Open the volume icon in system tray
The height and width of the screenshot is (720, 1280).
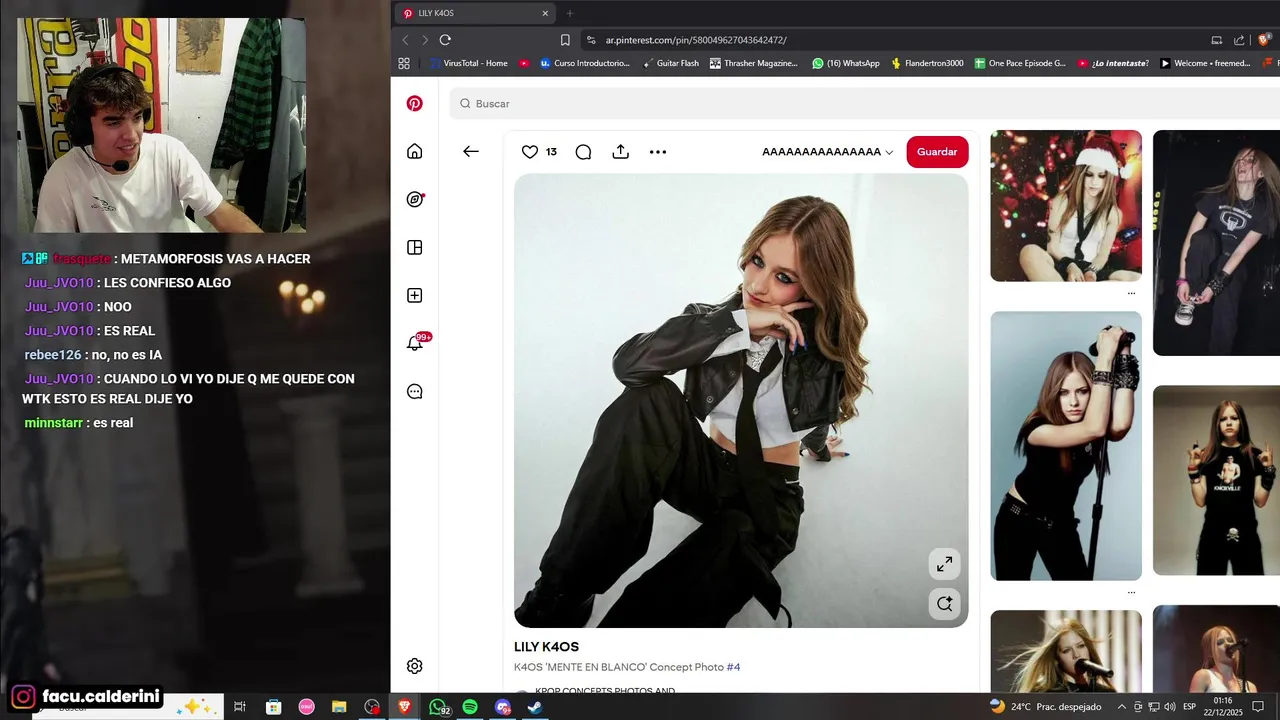(x=1170, y=707)
